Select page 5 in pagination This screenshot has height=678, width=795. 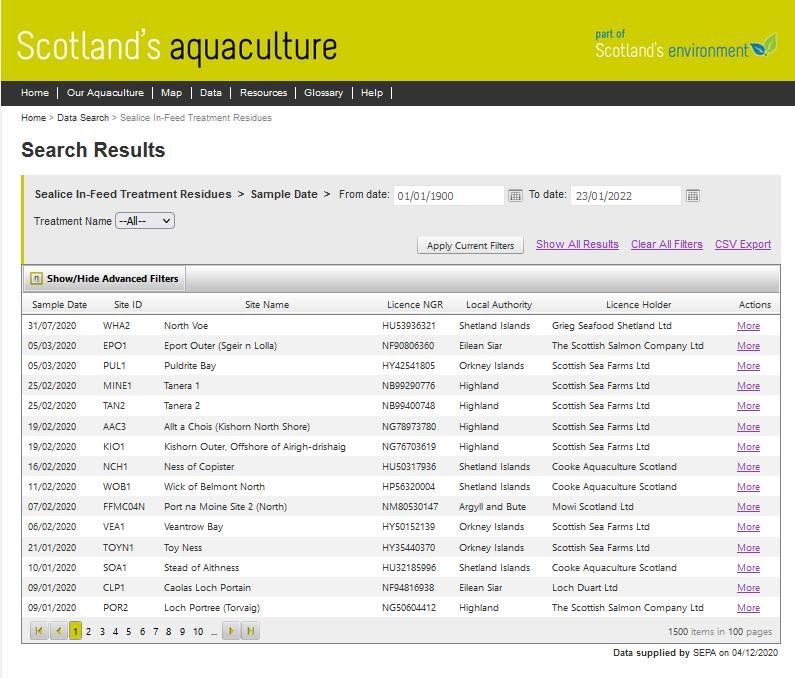click(x=128, y=632)
